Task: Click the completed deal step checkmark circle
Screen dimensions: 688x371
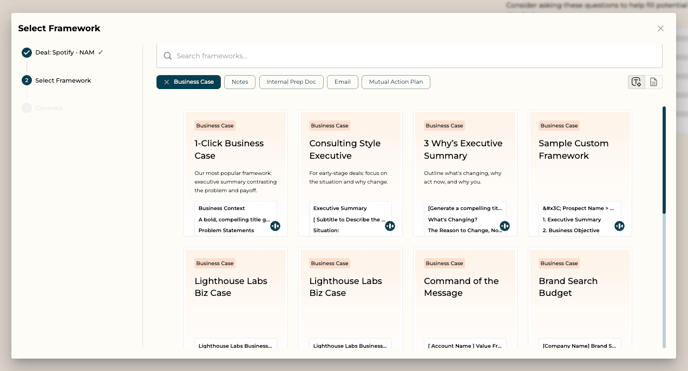Action: tap(27, 53)
